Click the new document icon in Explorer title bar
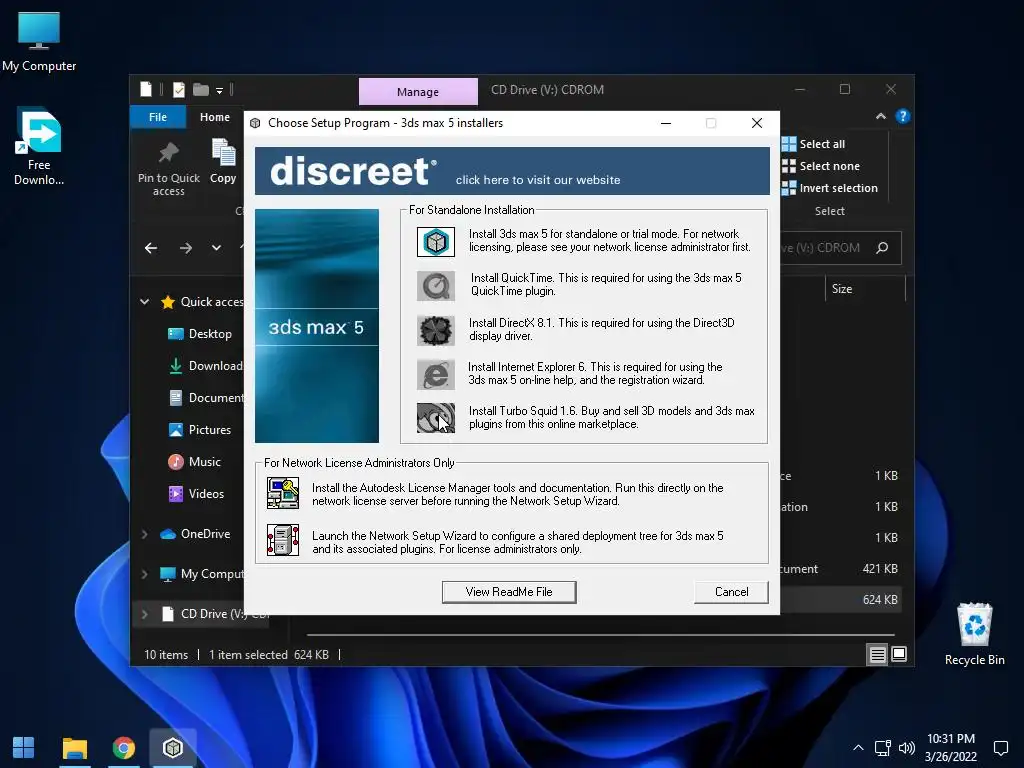The image size is (1024, 768). click(146, 89)
